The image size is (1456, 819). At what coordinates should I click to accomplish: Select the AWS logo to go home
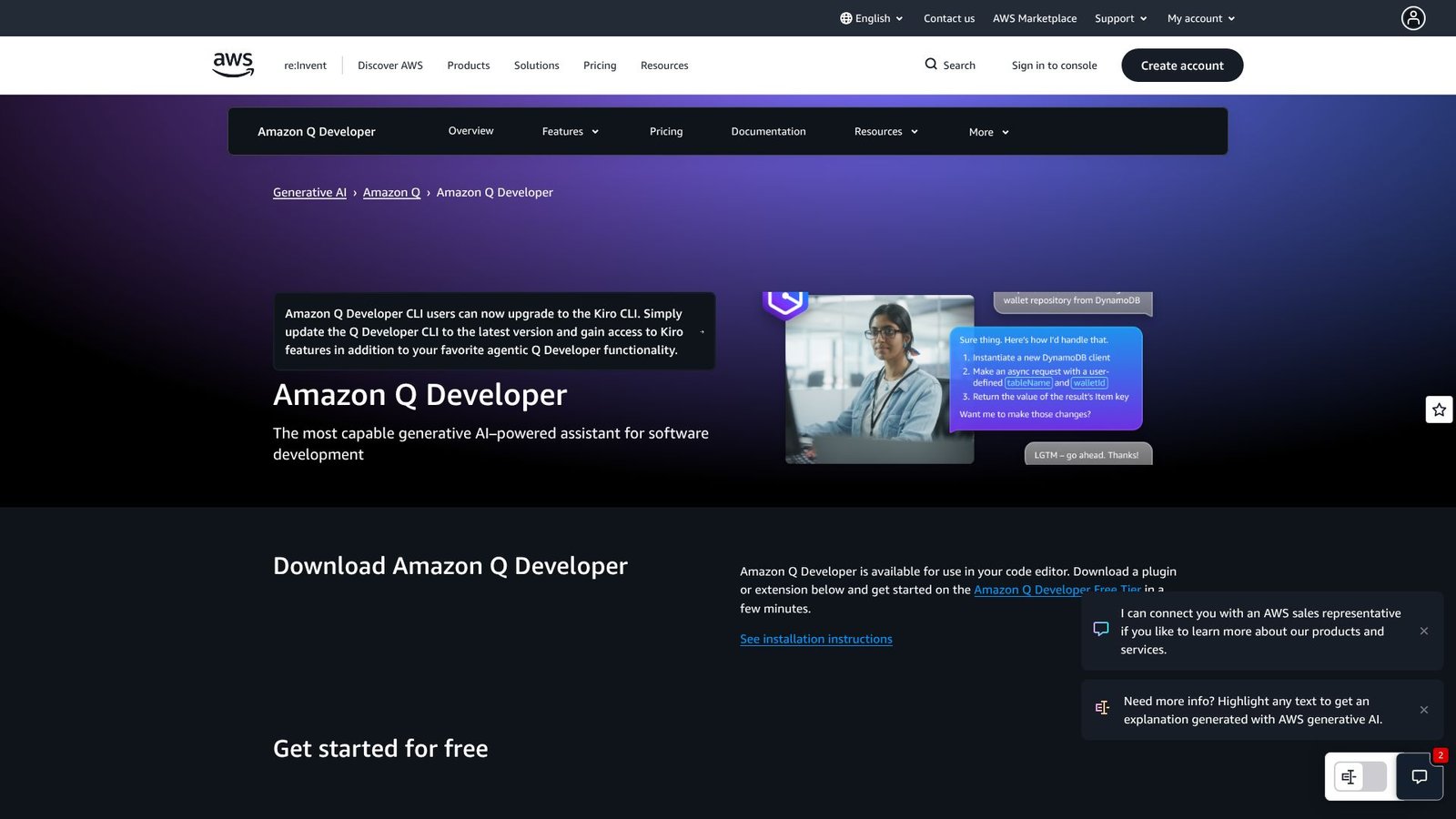tap(233, 64)
